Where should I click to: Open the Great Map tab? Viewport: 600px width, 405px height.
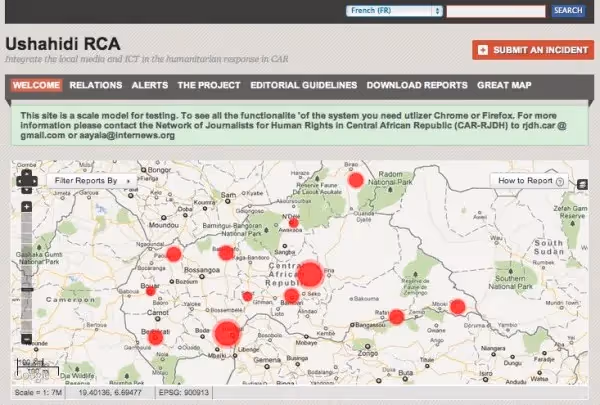[x=504, y=85]
